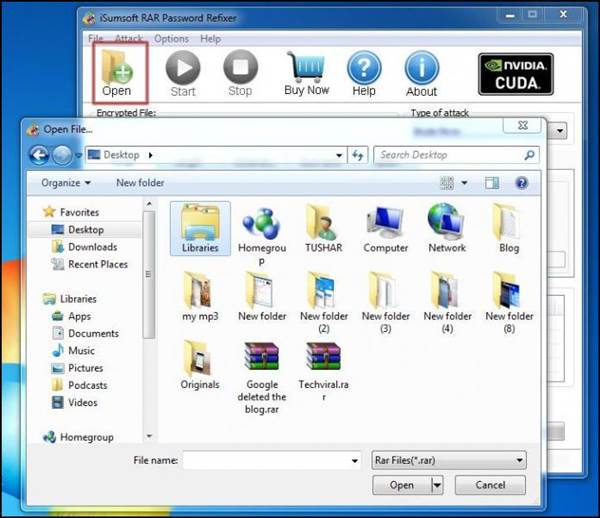The height and width of the screenshot is (518, 600).
Task: Open the recent locations dropdown arrow
Action: coord(79,155)
